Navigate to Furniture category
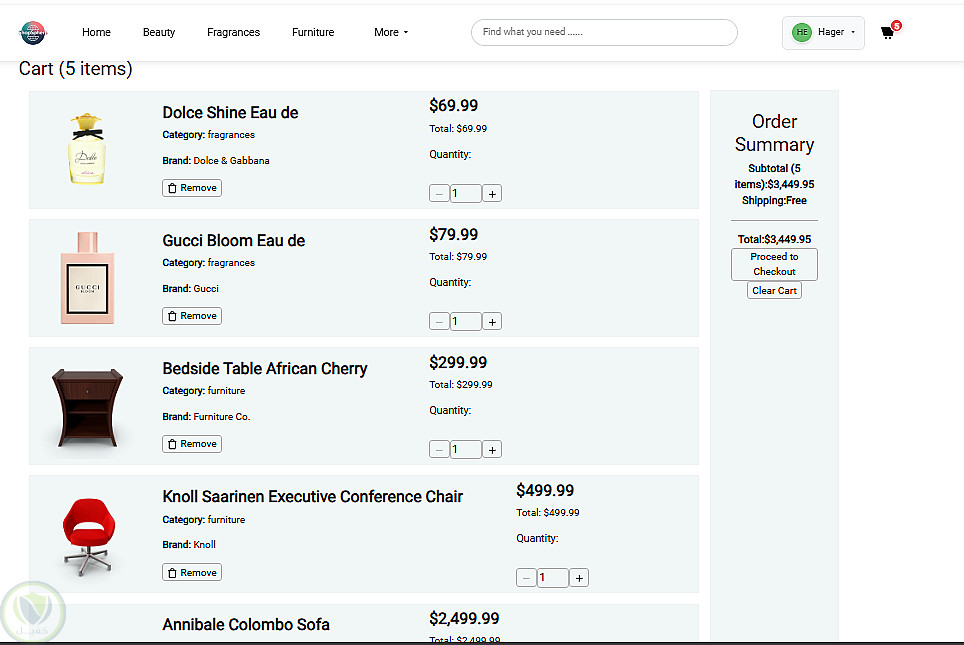 pos(313,33)
